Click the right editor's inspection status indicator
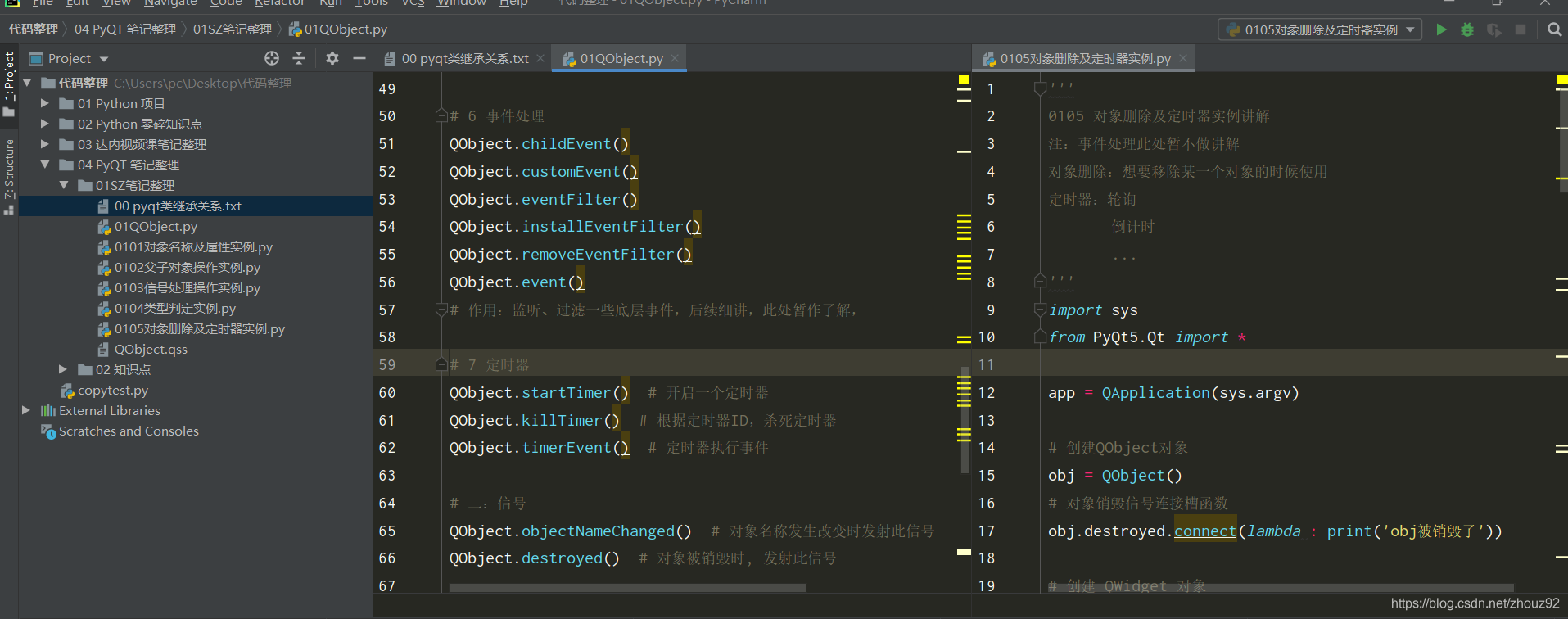This screenshot has width=1568, height=619. point(1562,79)
